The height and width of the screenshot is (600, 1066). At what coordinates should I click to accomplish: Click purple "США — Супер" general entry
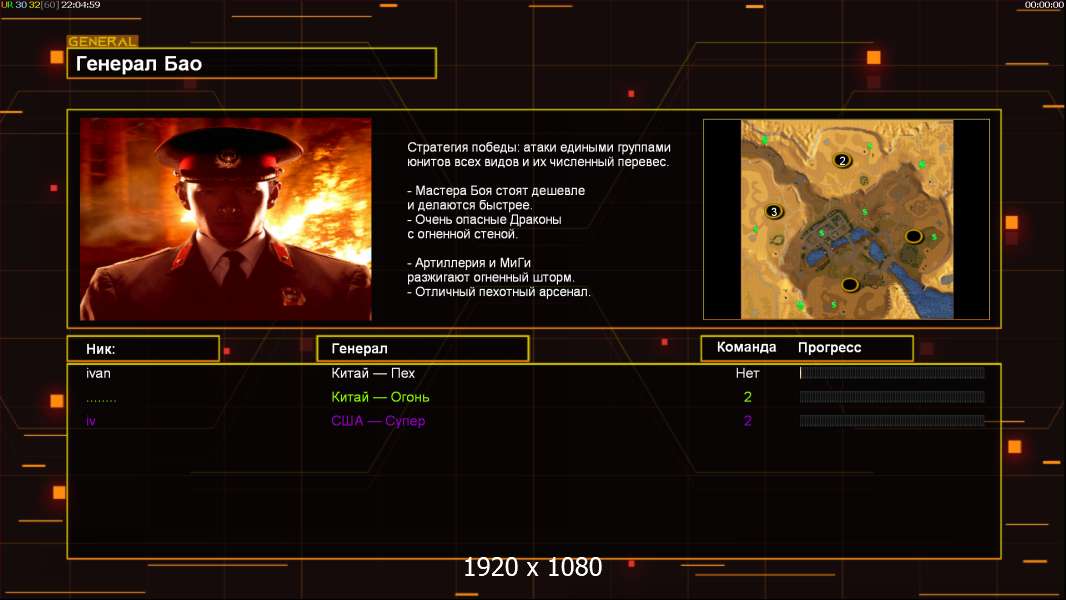(378, 421)
